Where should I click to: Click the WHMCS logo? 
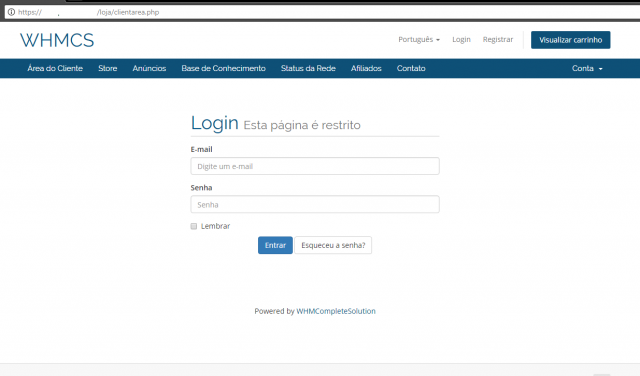[57, 40]
